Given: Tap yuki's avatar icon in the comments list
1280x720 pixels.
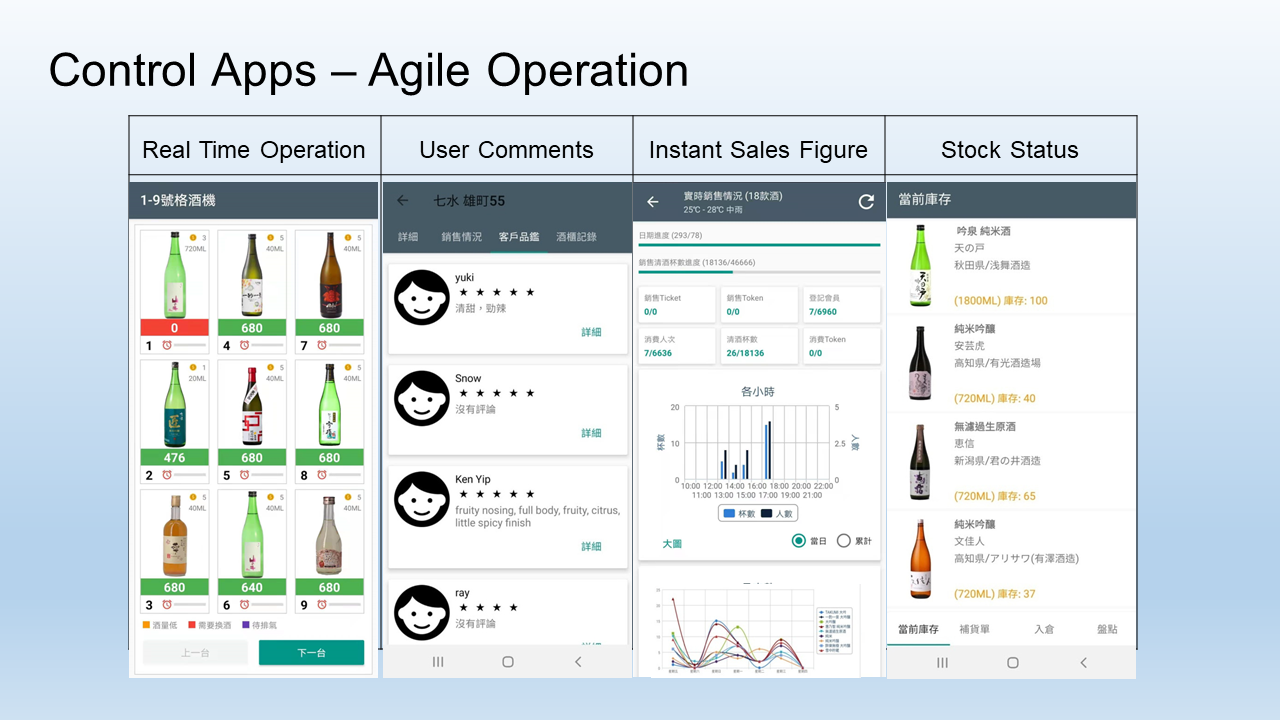Looking at the screenshot, I should point(421,297).
